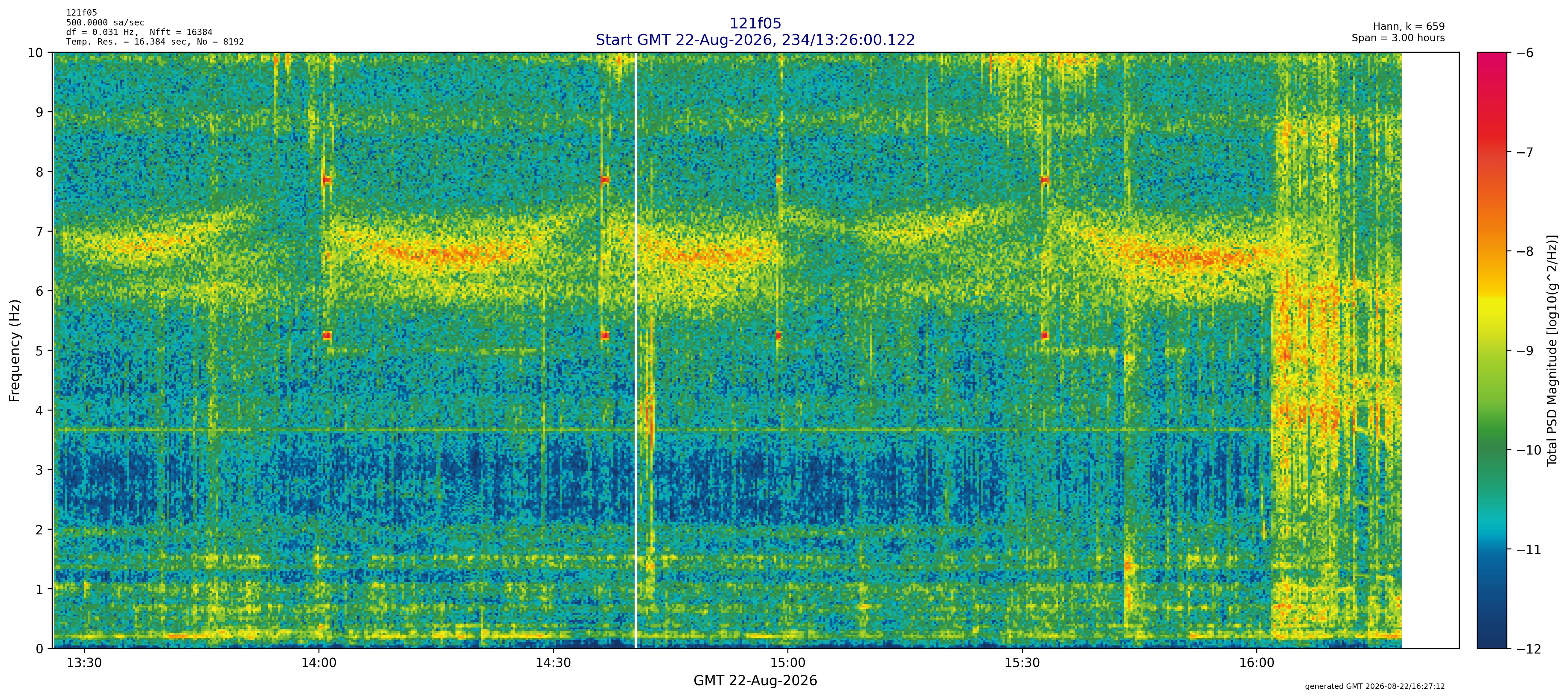Click frequency axis tick label "5"
This screenshot has height=699, width=1568.
40,351
